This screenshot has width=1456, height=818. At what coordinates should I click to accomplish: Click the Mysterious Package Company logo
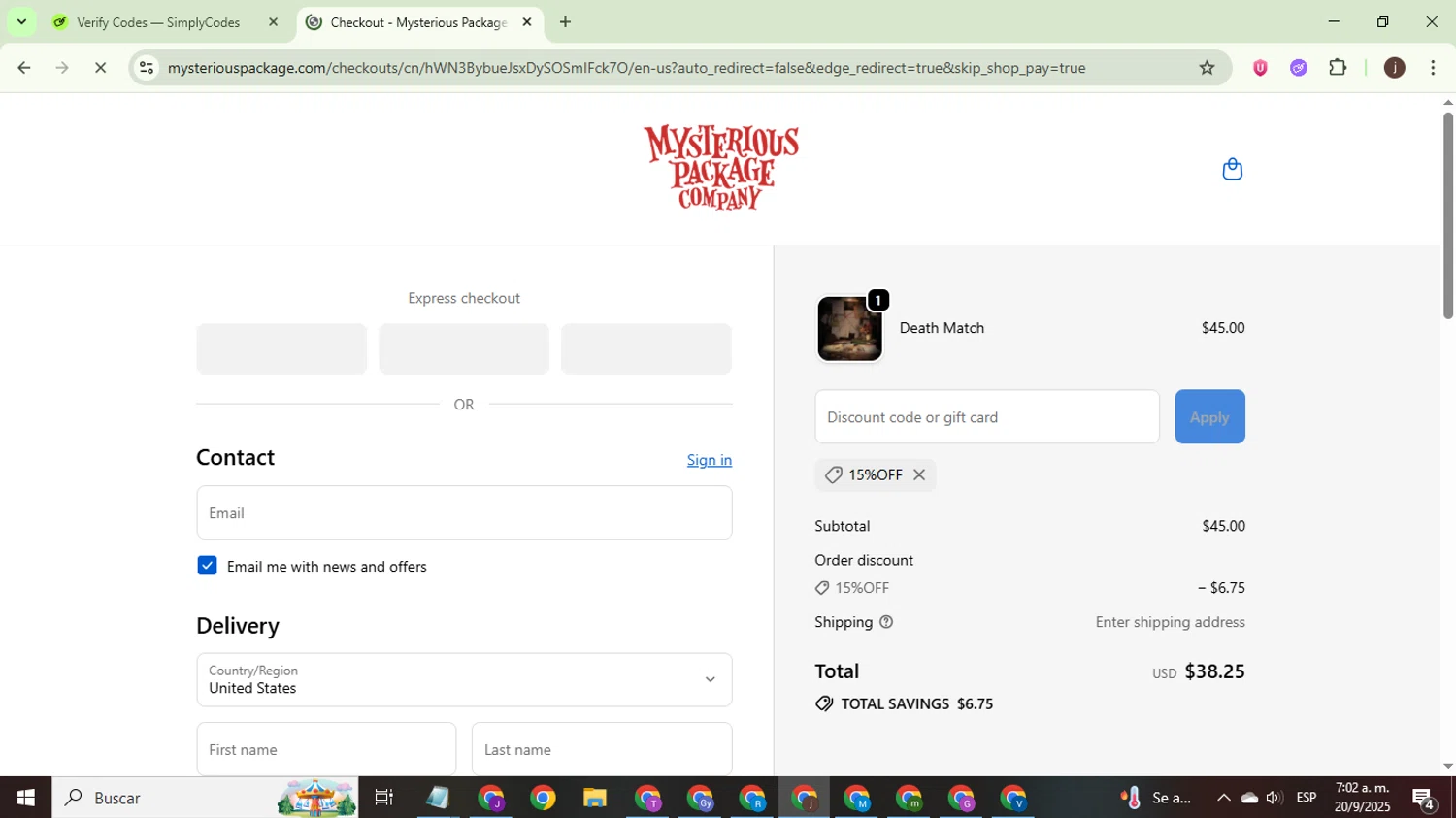pyautogui.click(x=720, y=167)
